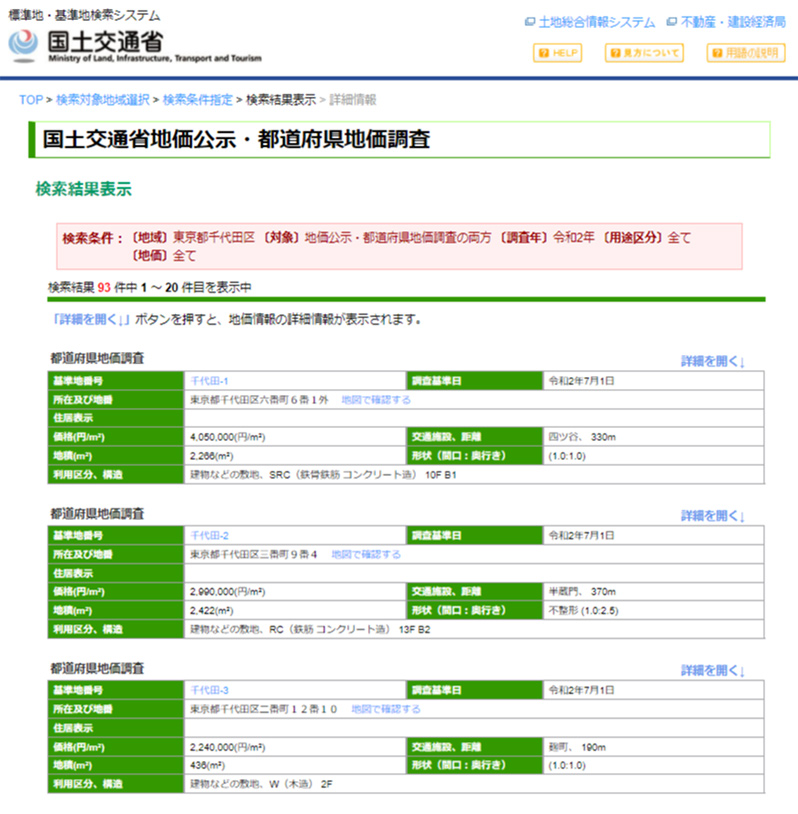
Task: Click 地図で確認する for 二番町12番10
Action: 385,709
